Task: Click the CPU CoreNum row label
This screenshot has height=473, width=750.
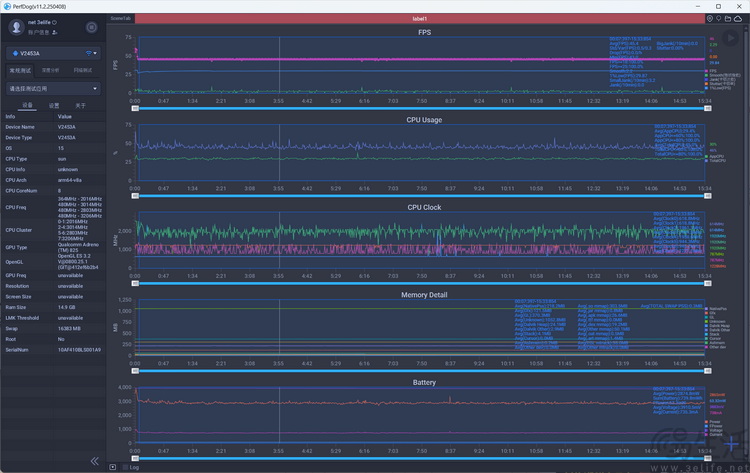Action: [21, 191]
